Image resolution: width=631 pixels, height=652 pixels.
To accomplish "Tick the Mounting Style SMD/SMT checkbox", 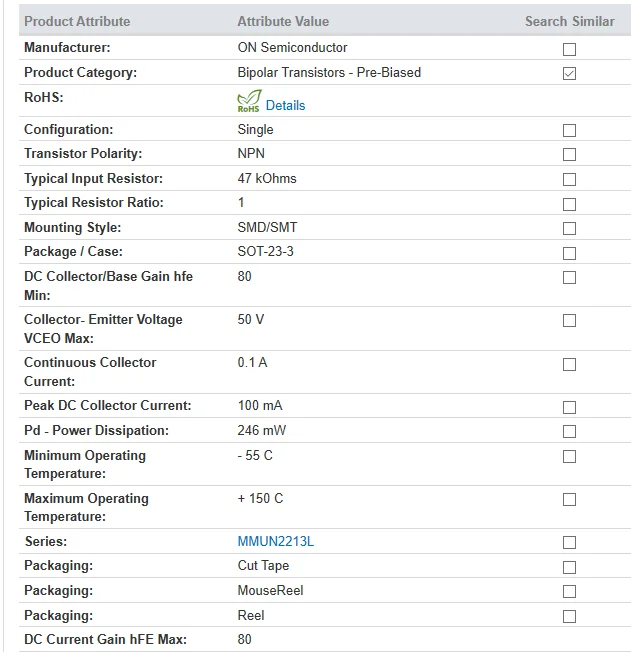I will (x=569, y=228).
